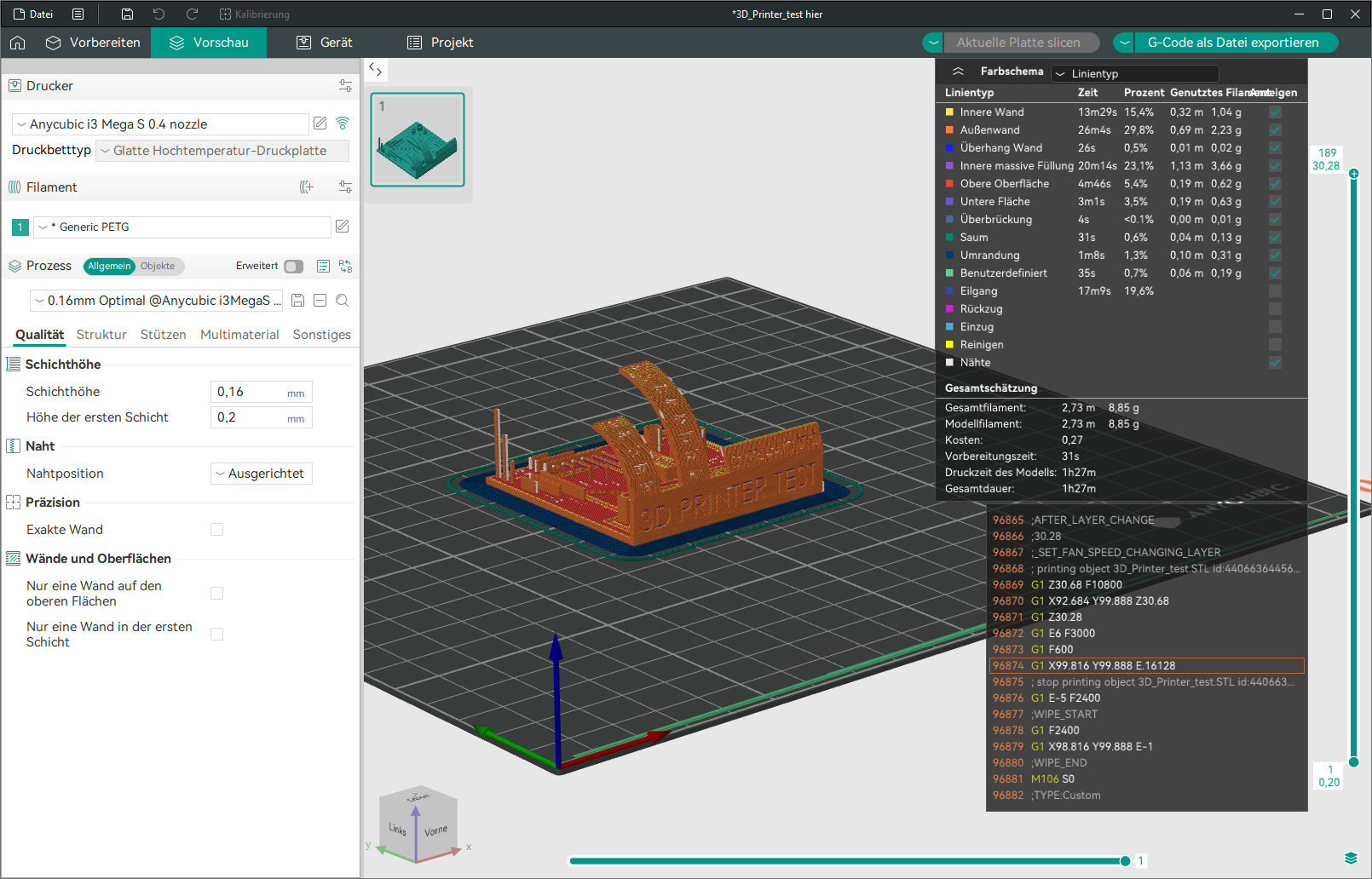This screenshot has height=879, width=1372.
Task: Click the horizontal move slider handle at bottom
Action: [1125, 861]
